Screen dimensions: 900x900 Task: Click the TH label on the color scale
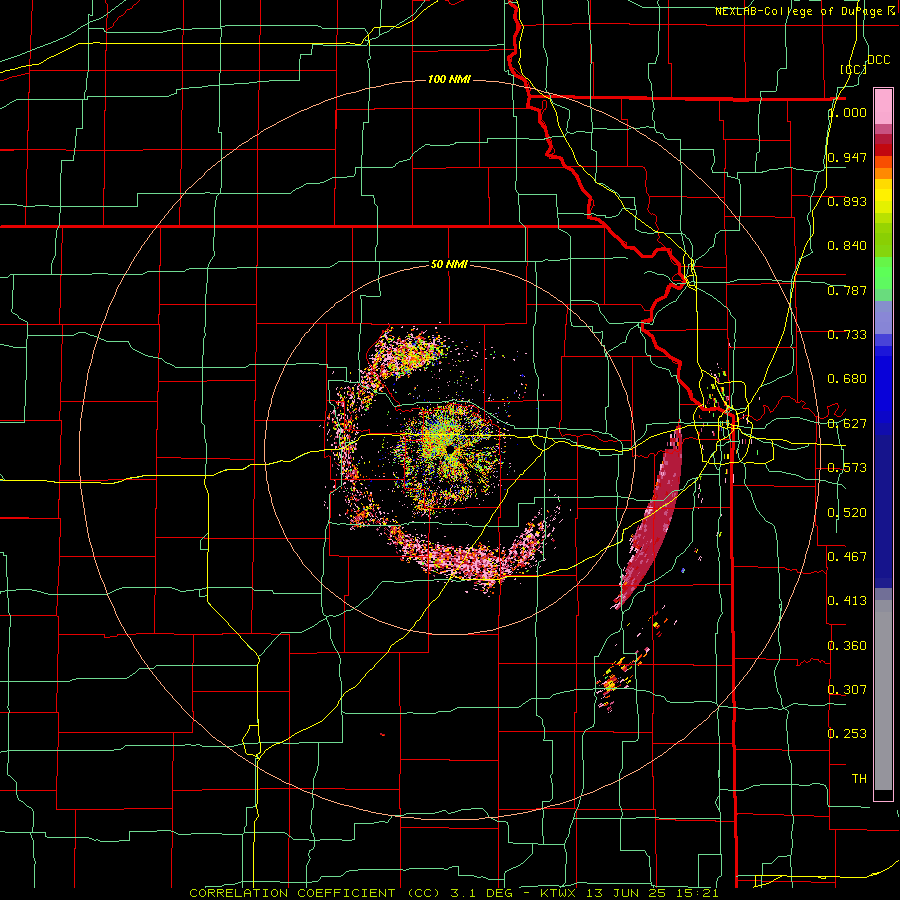859,778
